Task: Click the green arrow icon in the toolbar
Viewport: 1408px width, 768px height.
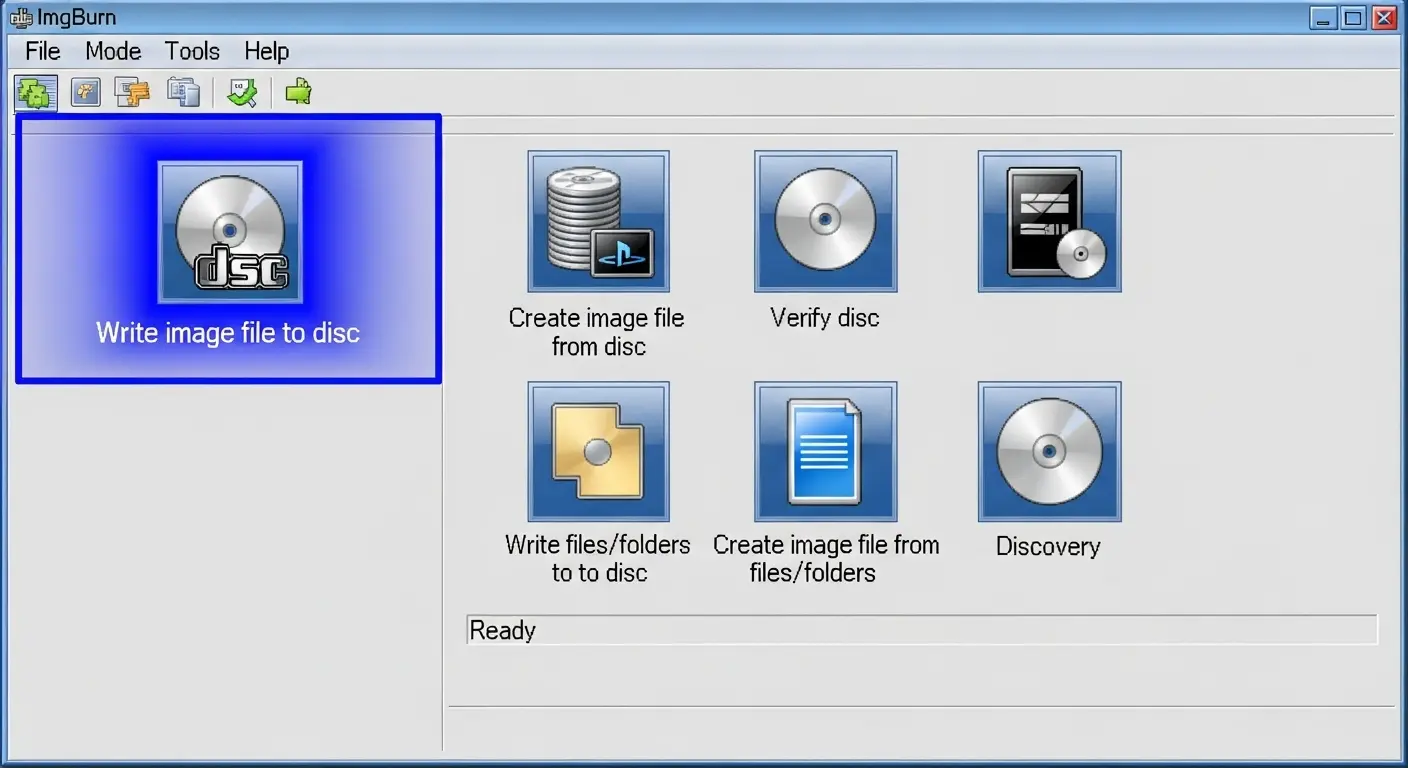Action: click(298, 93)
